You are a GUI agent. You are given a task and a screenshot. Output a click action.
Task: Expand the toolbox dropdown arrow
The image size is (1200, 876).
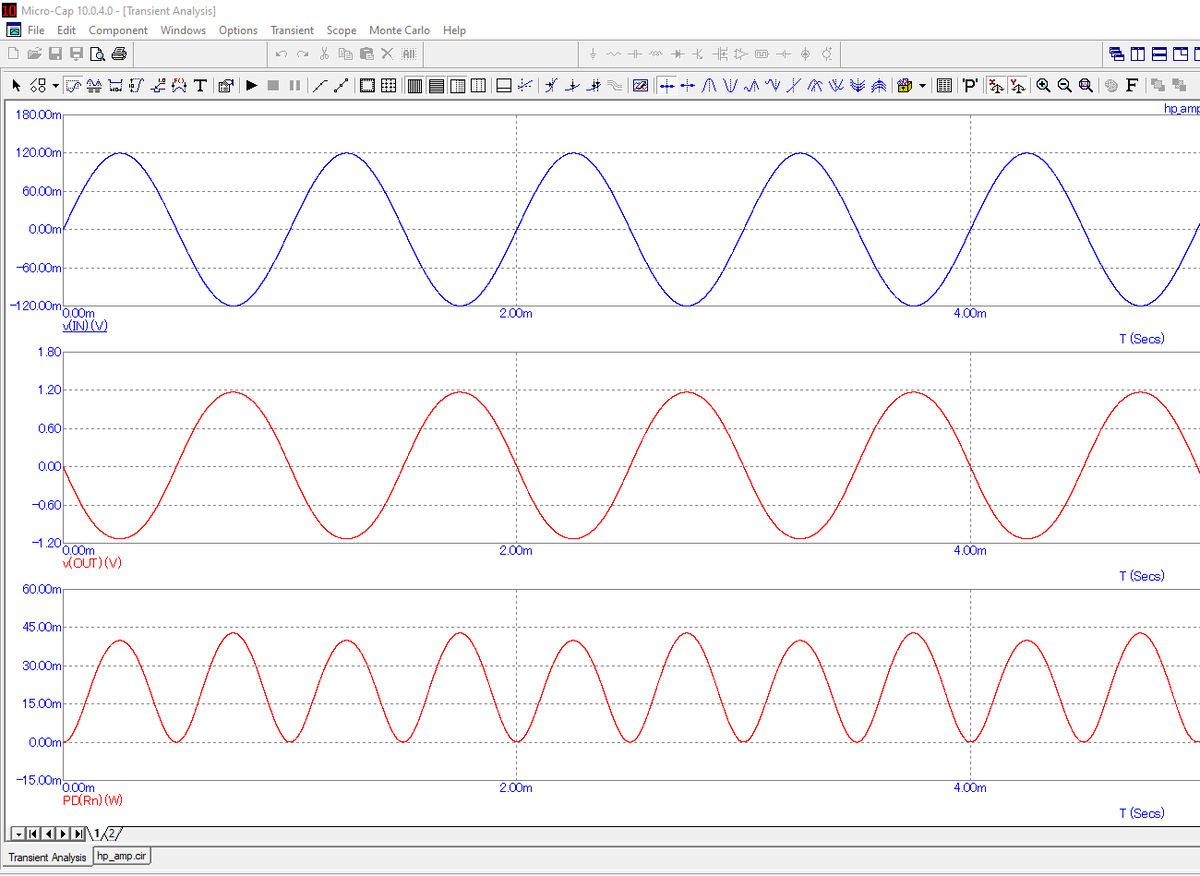(922, 86)
